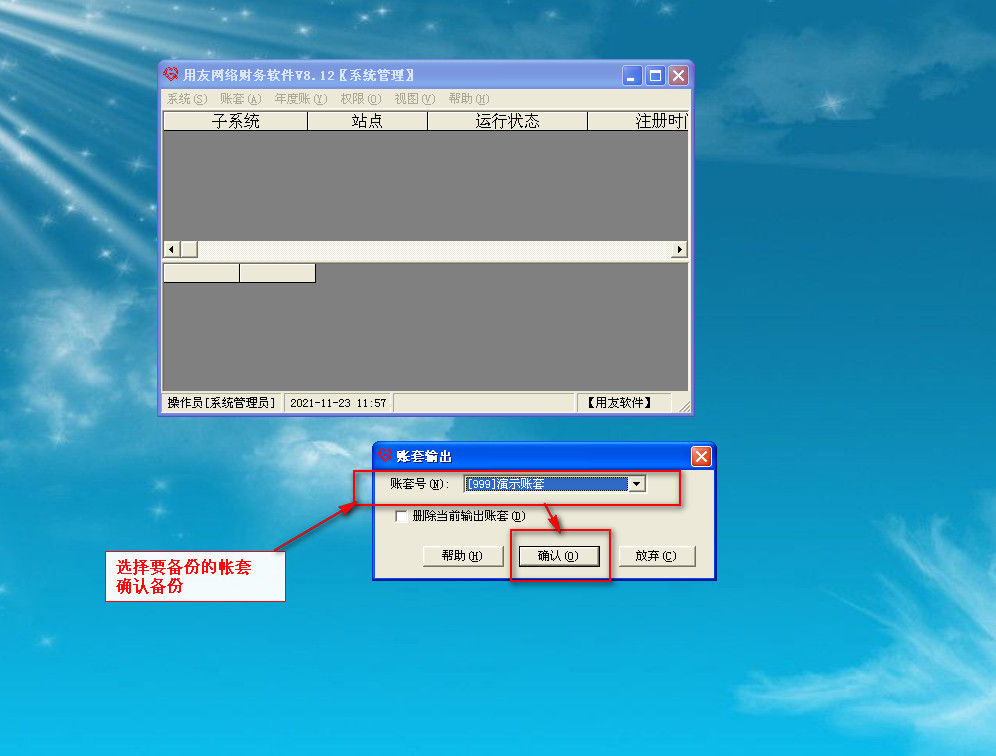Select the [999]演示账套 combo box field
996x756 pixels.
click(546, 484)
